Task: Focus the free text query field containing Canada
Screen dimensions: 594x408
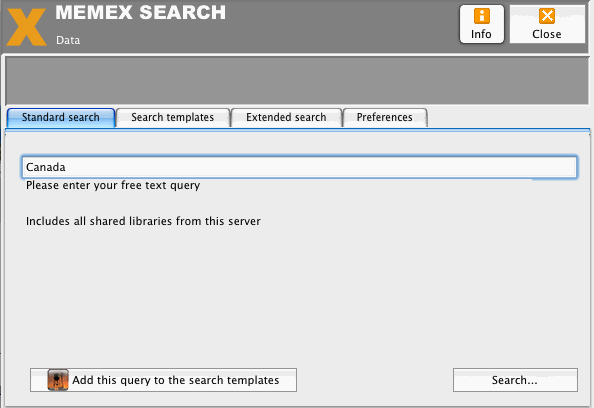Action: [299, 167]
